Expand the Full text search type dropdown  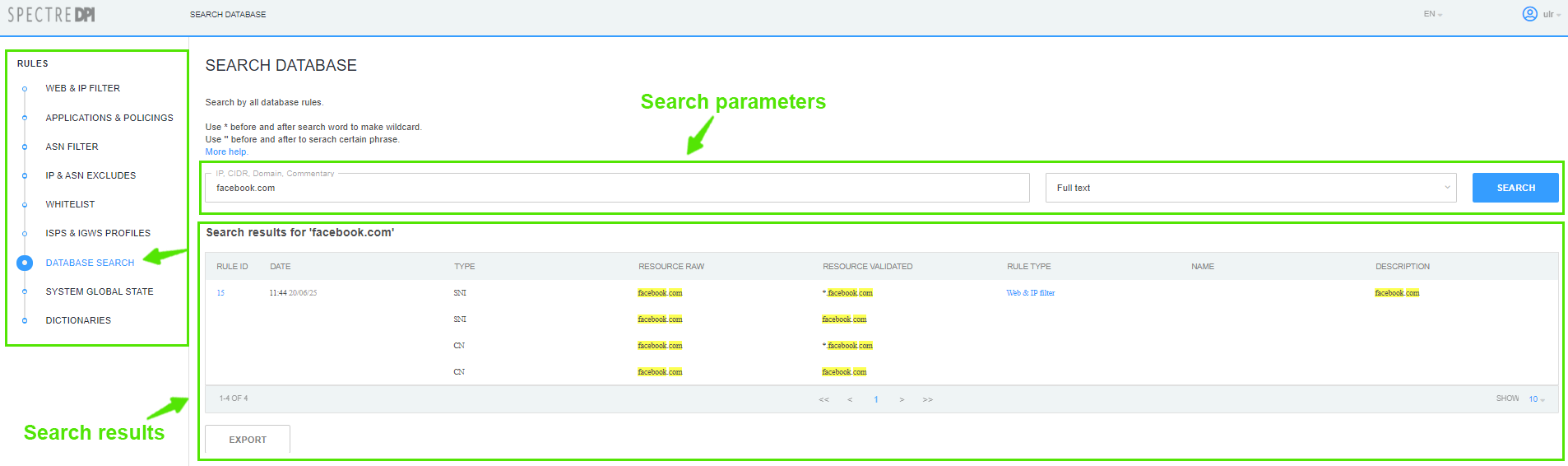pyautogui.click(x=1250, y=188)
